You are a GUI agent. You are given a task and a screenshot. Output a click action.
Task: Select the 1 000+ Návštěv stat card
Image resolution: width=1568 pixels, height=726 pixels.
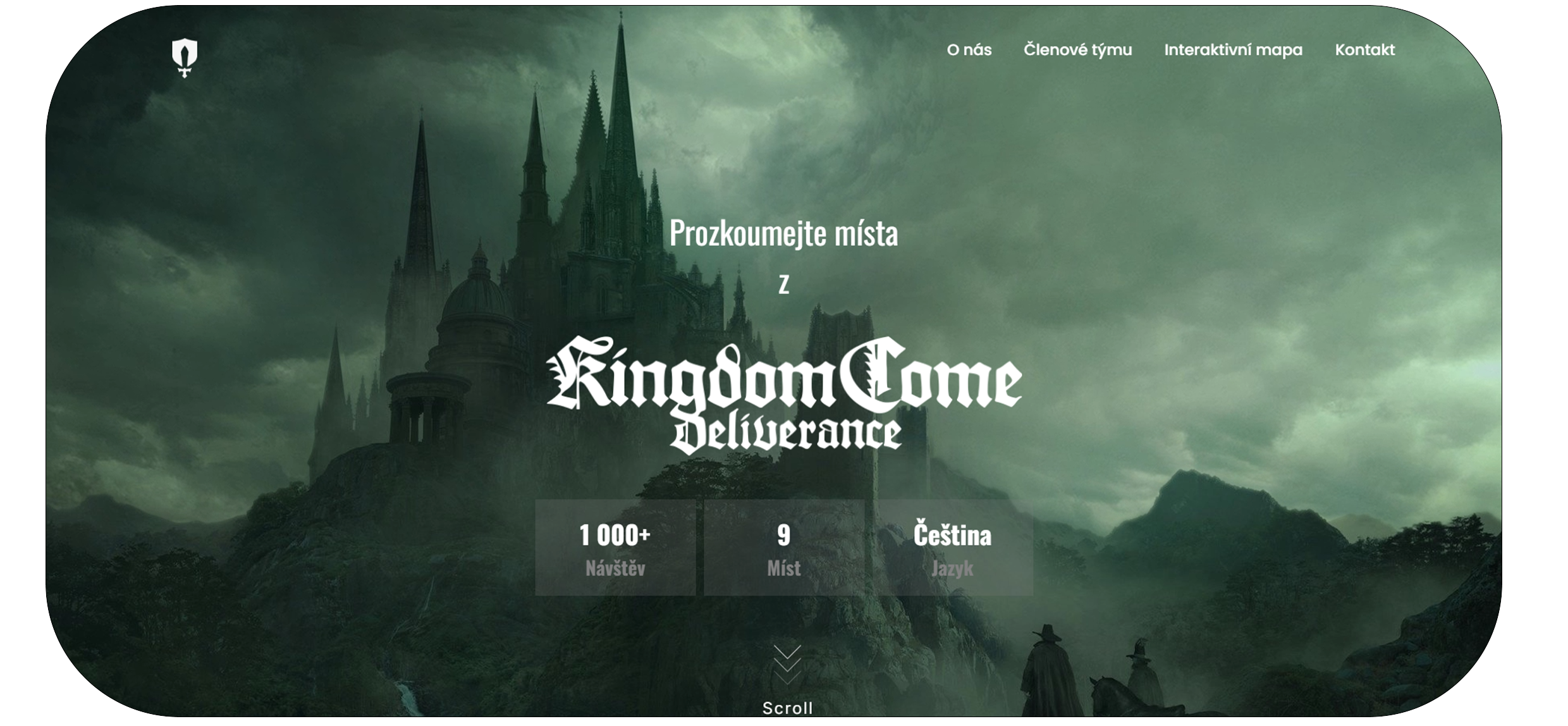[x=615, y=548]
